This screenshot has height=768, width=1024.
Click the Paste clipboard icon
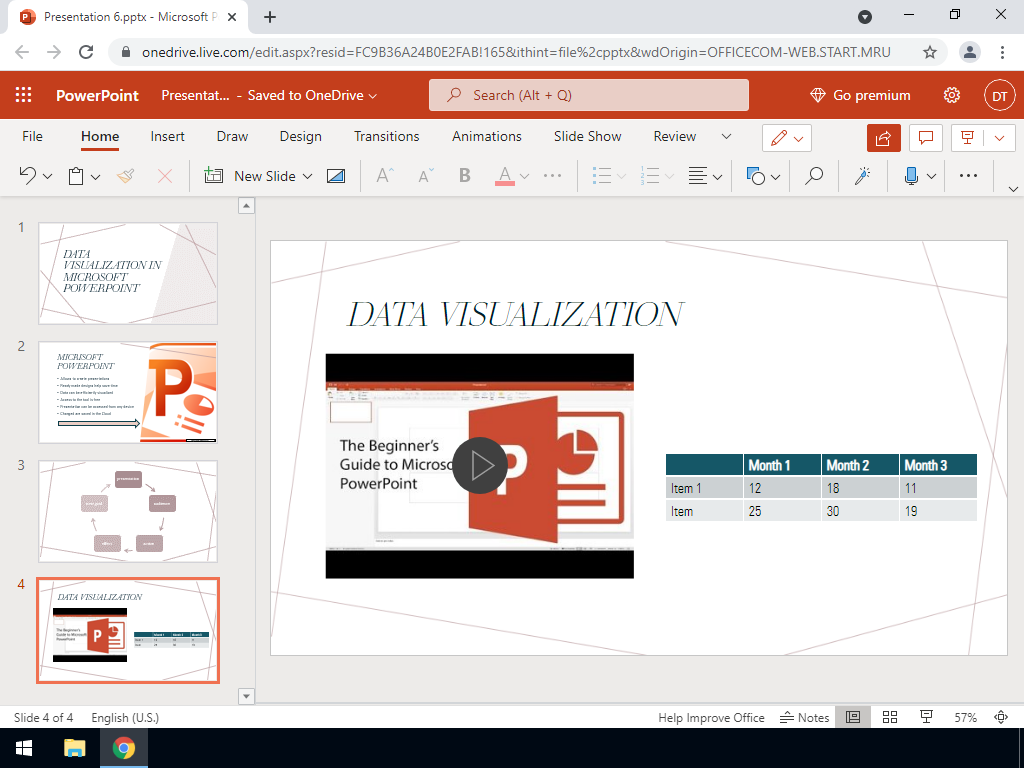click(76, 176)
